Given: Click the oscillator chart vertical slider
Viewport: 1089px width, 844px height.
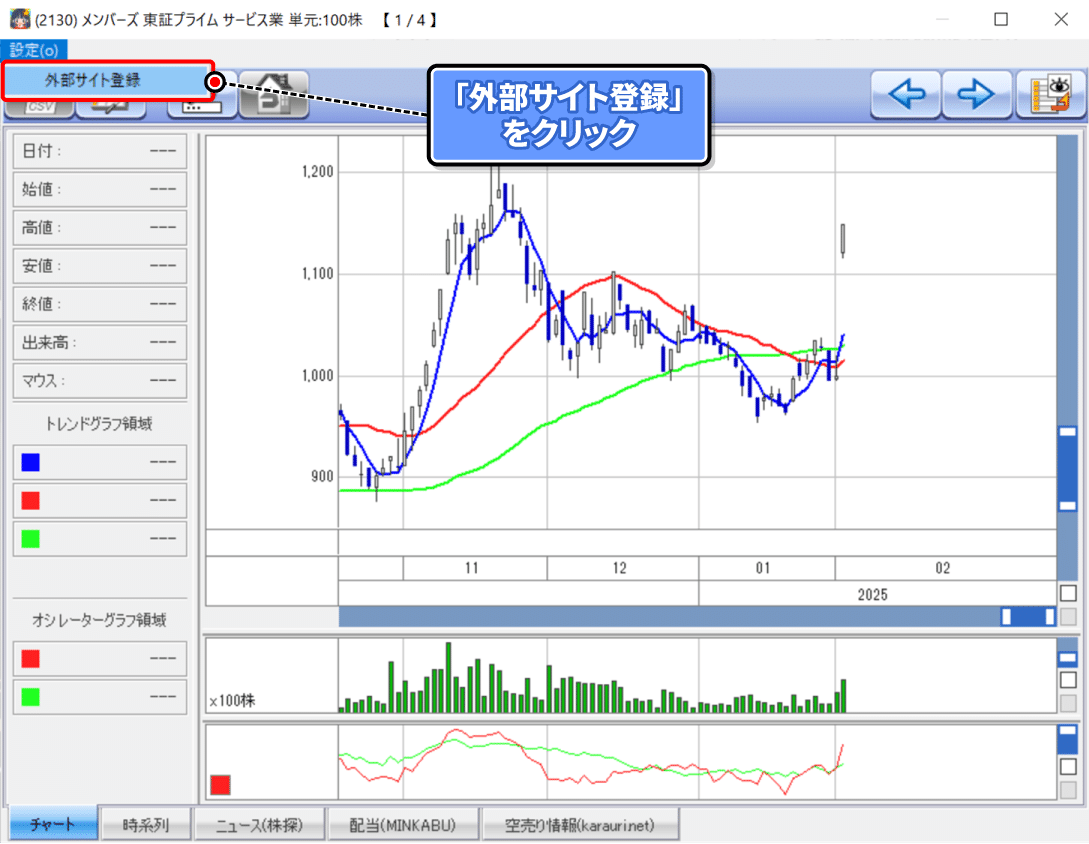Looking at the screenshot, I should pyautogui.click(x=1067, y=739).
